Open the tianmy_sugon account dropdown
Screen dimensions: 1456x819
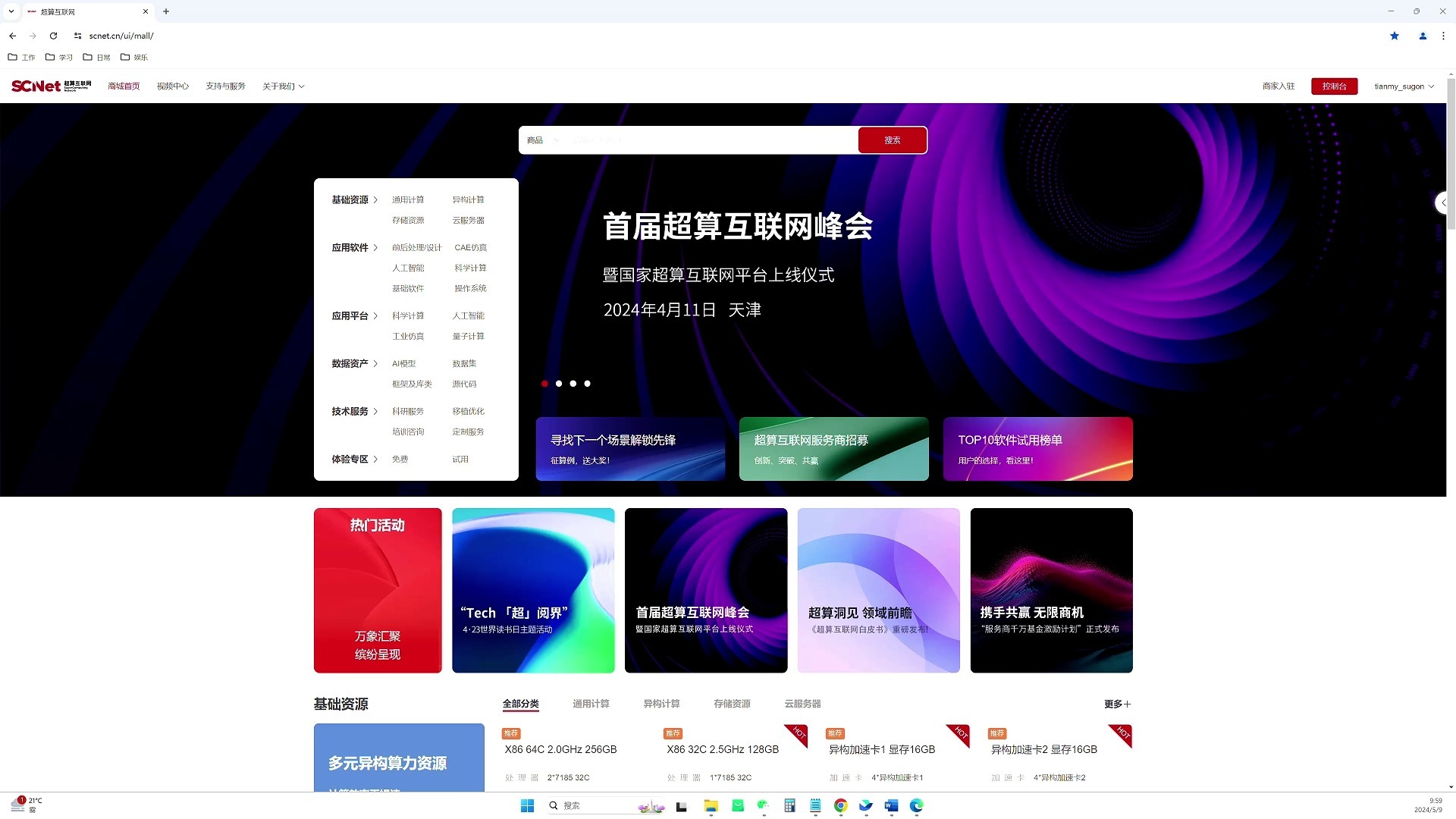tap(1404, 86)
